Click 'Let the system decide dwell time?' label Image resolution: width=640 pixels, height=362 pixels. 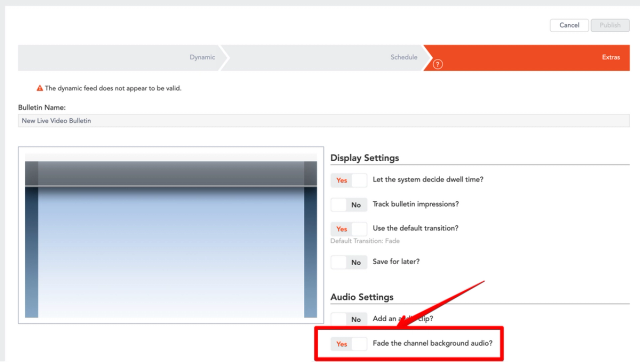(428, 180)
